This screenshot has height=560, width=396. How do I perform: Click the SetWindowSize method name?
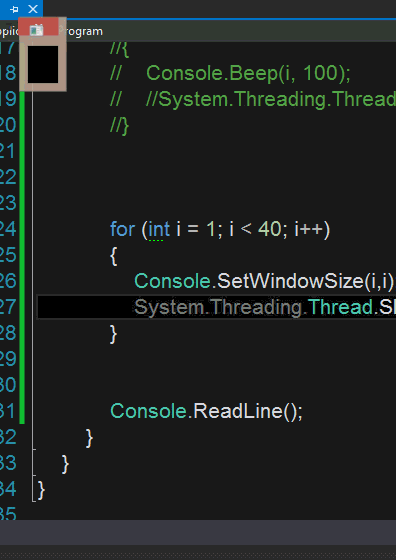pyautogui.click(x=290, y=281)
